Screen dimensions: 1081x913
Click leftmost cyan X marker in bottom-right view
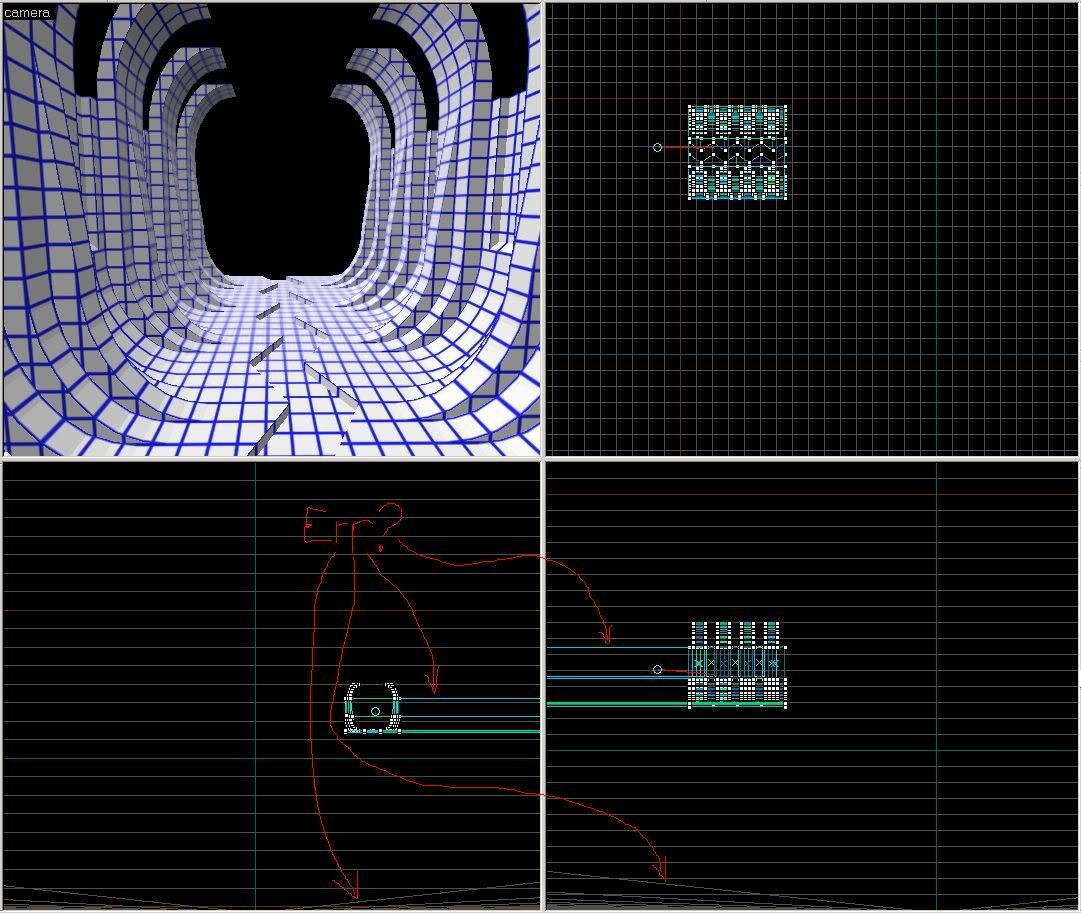point(698,663)
